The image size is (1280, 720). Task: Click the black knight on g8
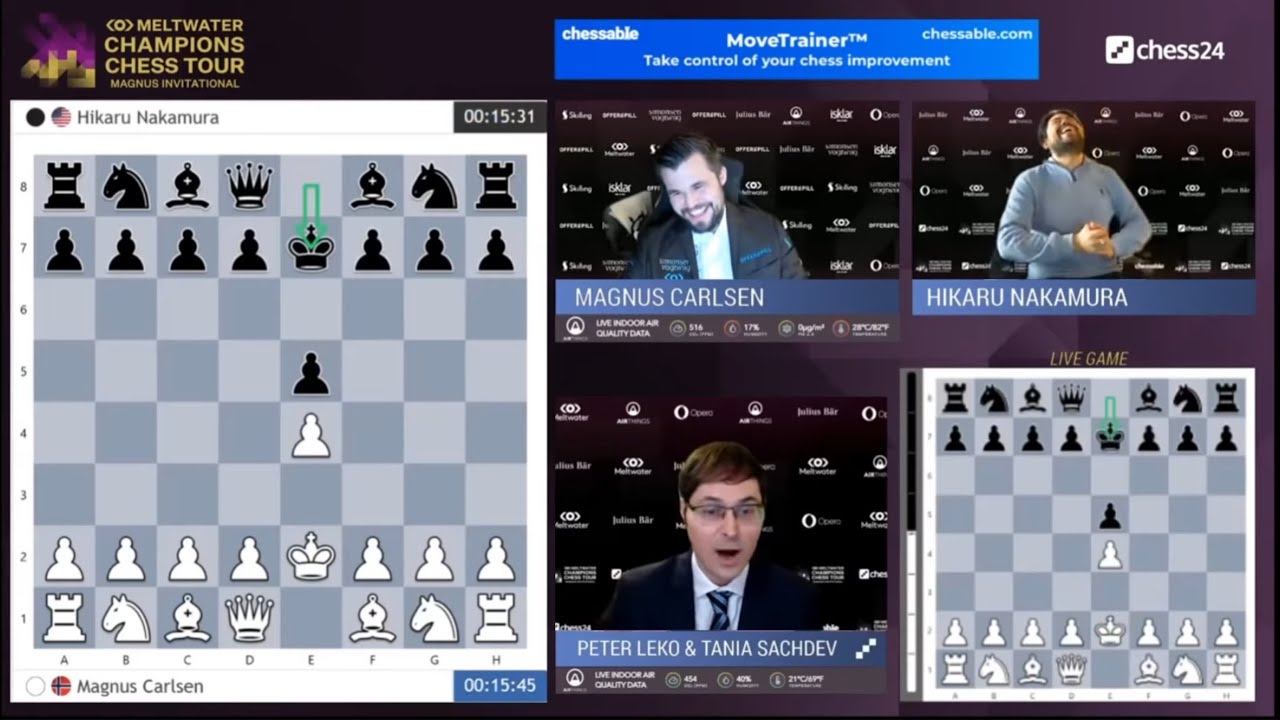click(x=434, y=187)
